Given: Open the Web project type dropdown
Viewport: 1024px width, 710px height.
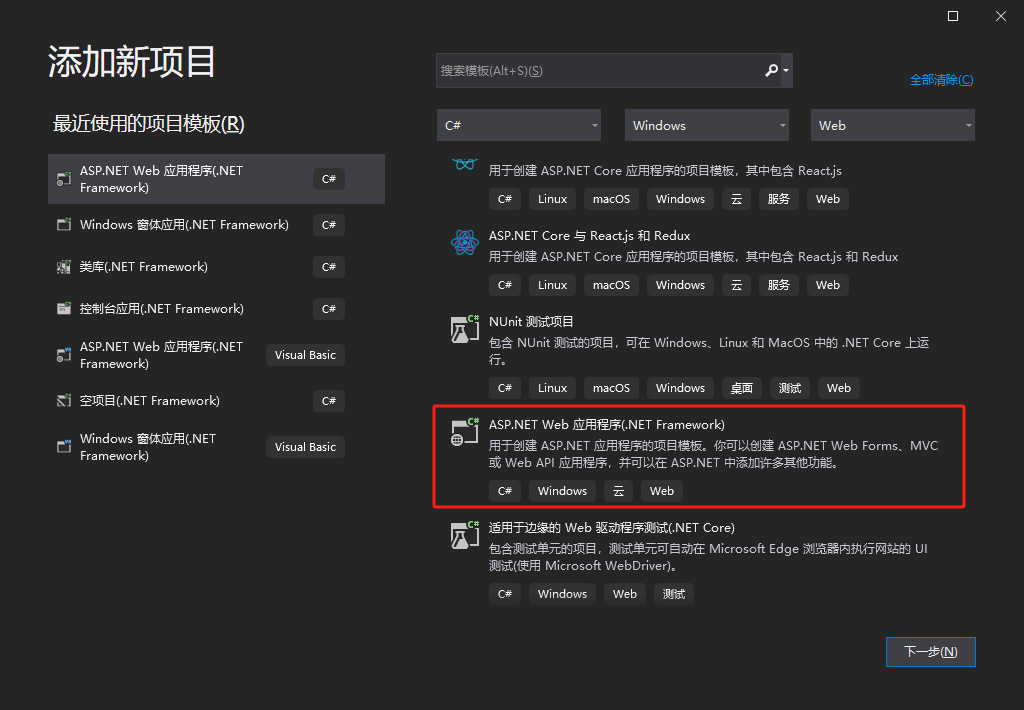Looking at the screenshot, I should coord(892,125).
